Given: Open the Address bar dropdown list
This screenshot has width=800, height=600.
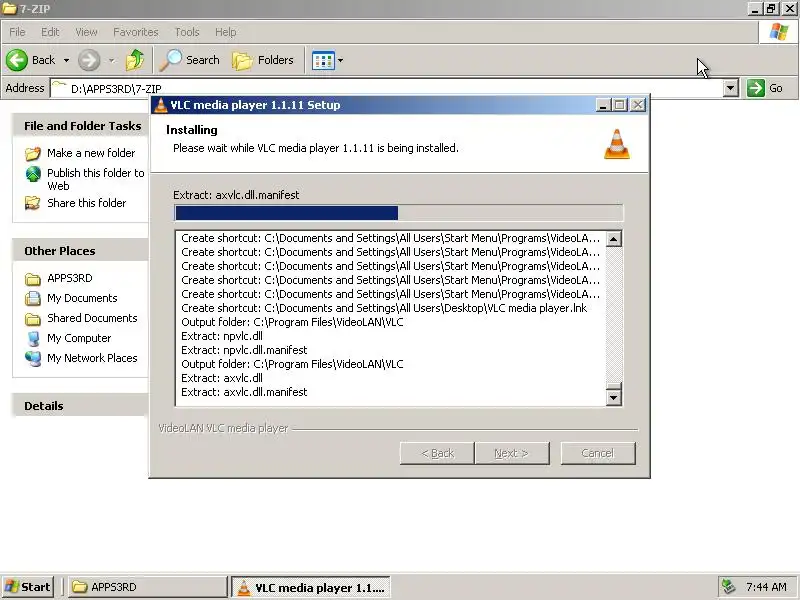Looking at the screenshot, I should pyautogui.click(x=731, y=88).
